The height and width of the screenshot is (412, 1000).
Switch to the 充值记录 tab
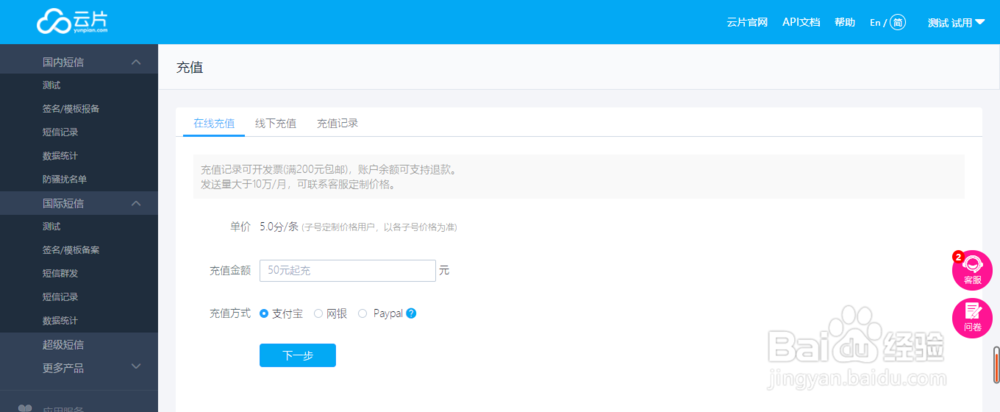pos(337,123)
